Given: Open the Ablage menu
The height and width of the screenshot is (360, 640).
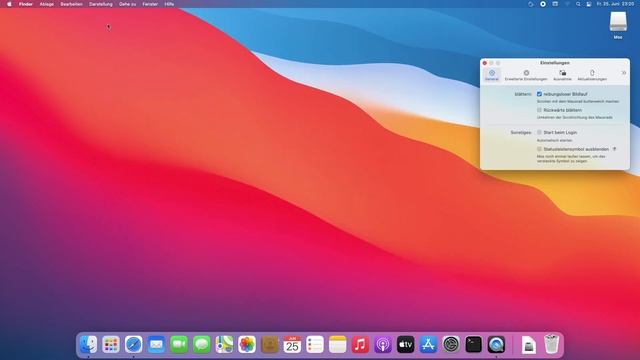Looking at the screenshot, I should pyautogui.click(x=47, y=4).
